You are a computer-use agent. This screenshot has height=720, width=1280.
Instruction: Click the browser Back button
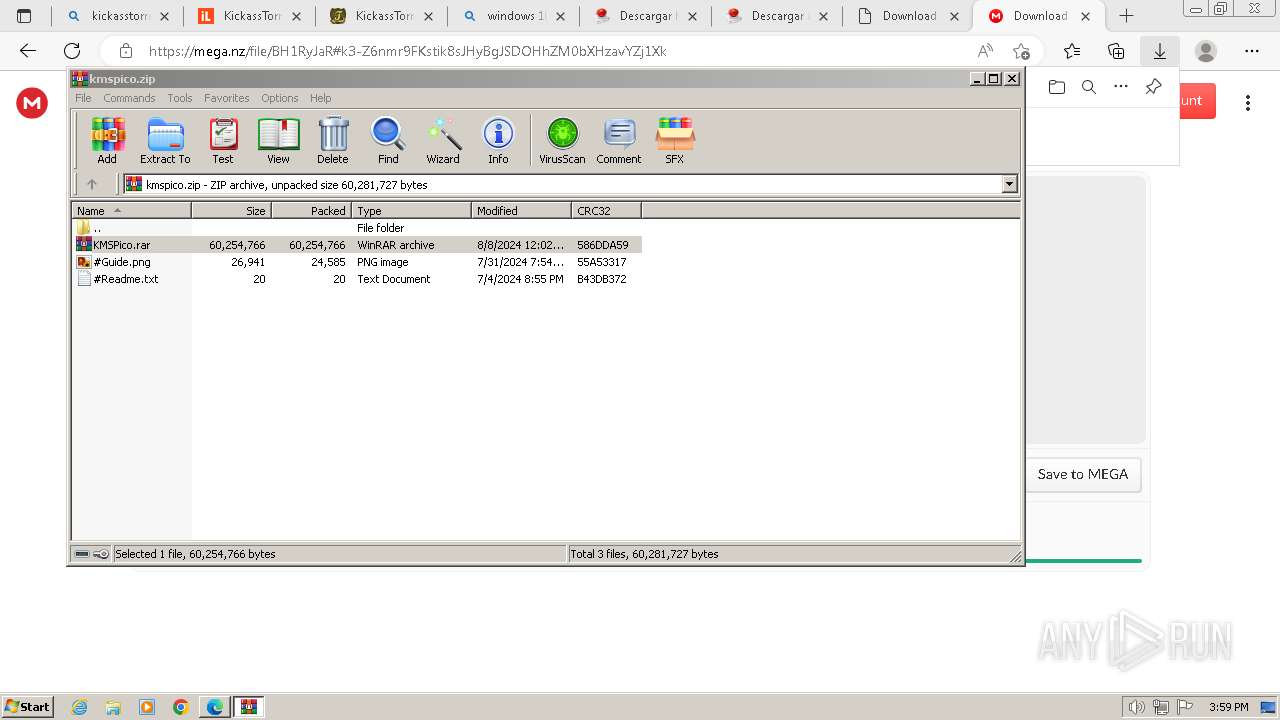coord(28,51)
